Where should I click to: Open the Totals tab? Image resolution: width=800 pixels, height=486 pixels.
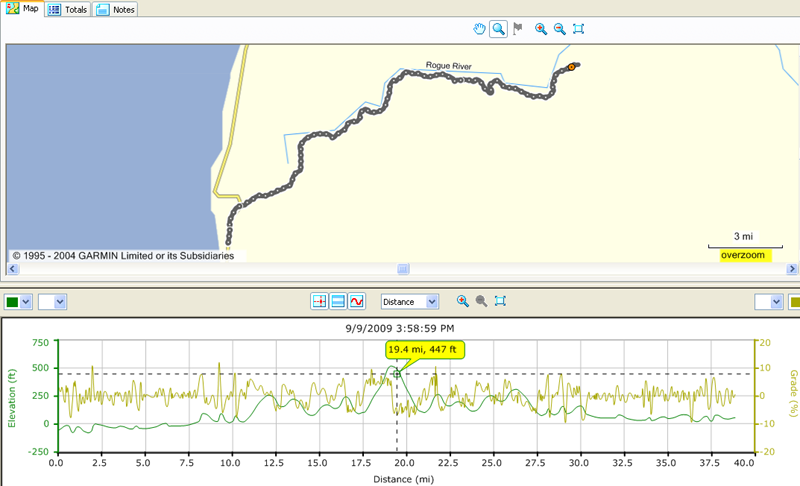68,10
